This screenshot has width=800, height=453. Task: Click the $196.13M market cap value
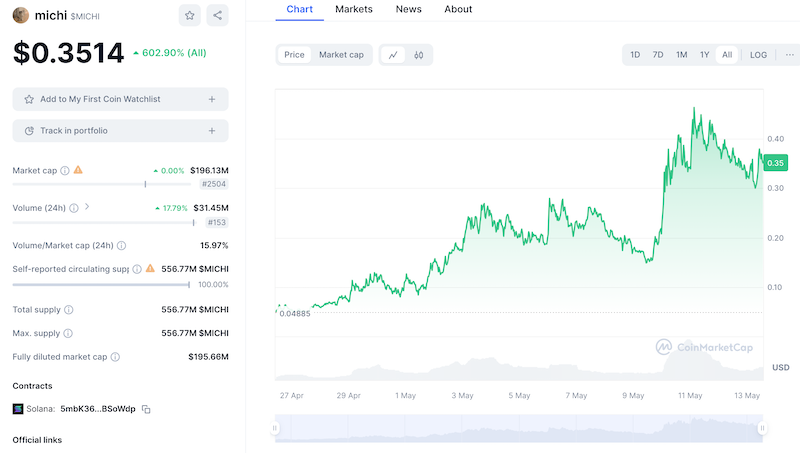coord(209,170)
